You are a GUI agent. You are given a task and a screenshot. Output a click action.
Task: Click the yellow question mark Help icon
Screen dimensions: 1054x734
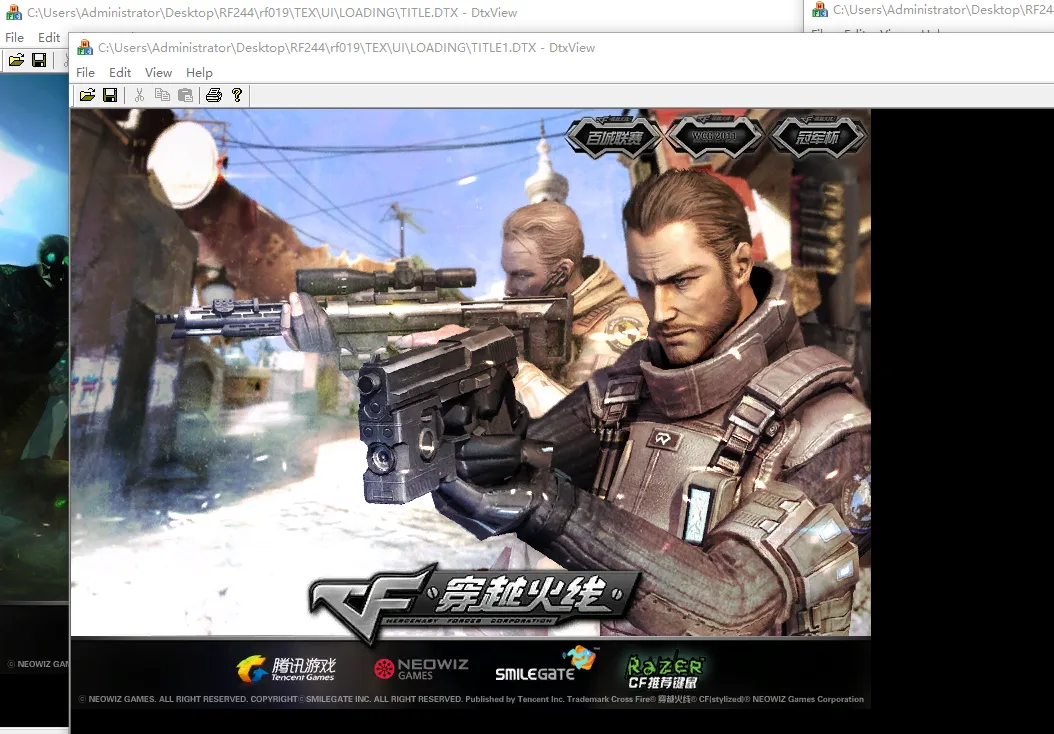click(x=237, y=95)
